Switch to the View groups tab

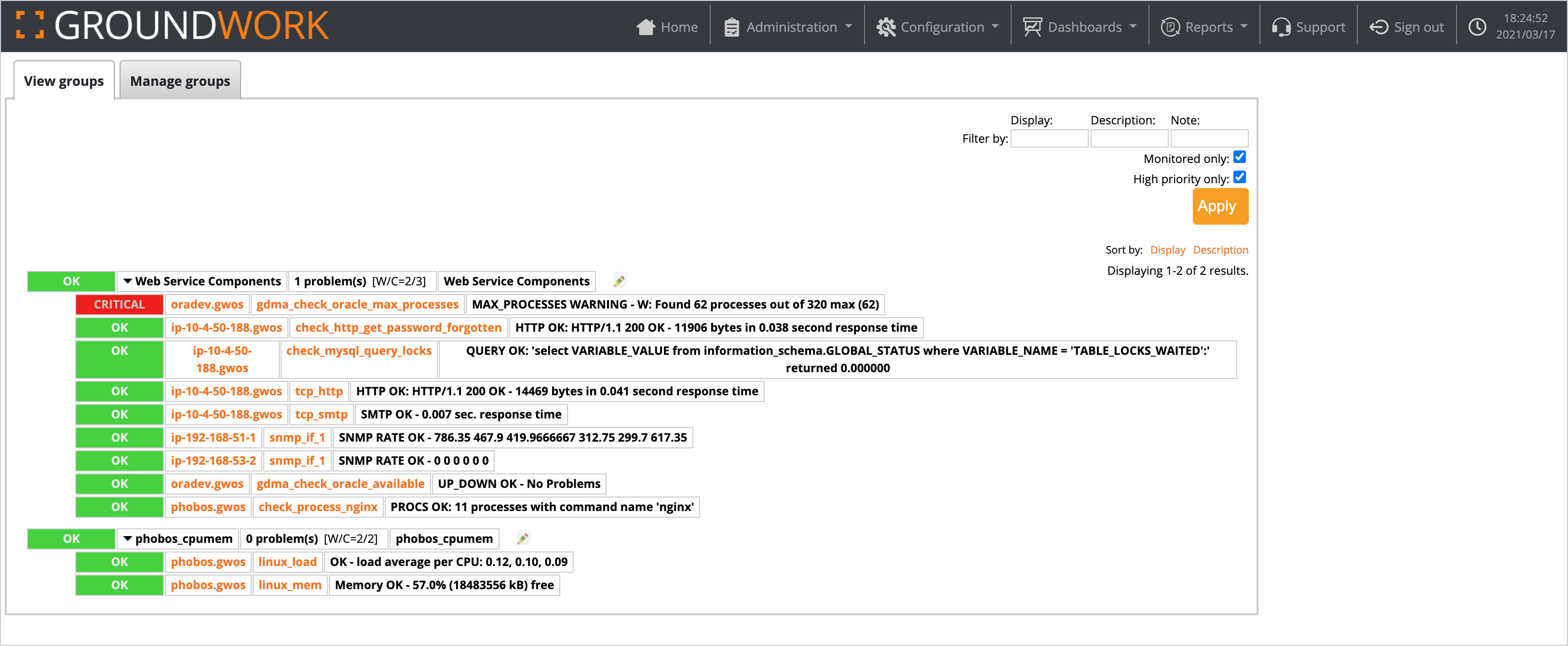point(64,81)
